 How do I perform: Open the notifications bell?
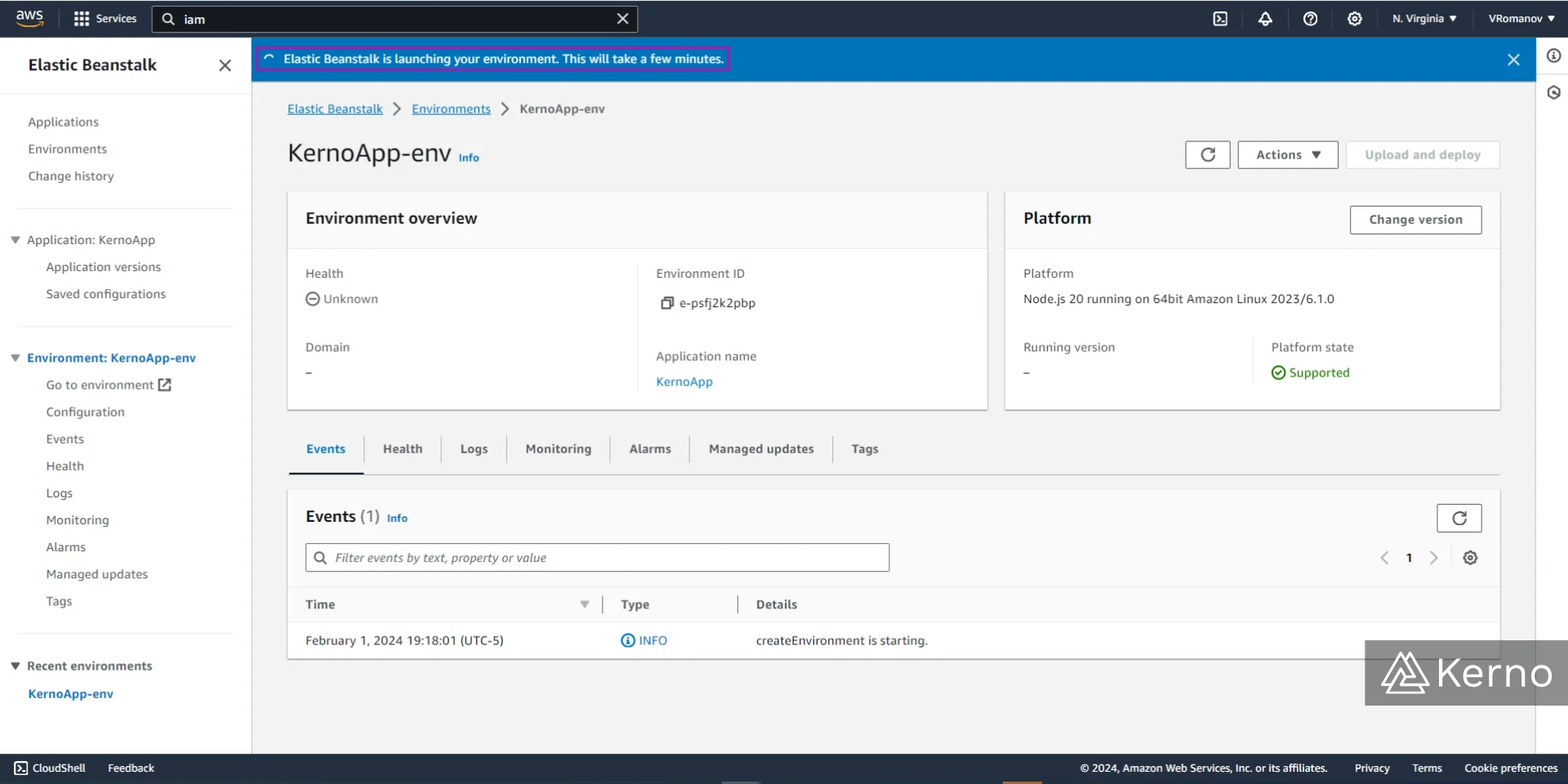(x=1265, y=19)
